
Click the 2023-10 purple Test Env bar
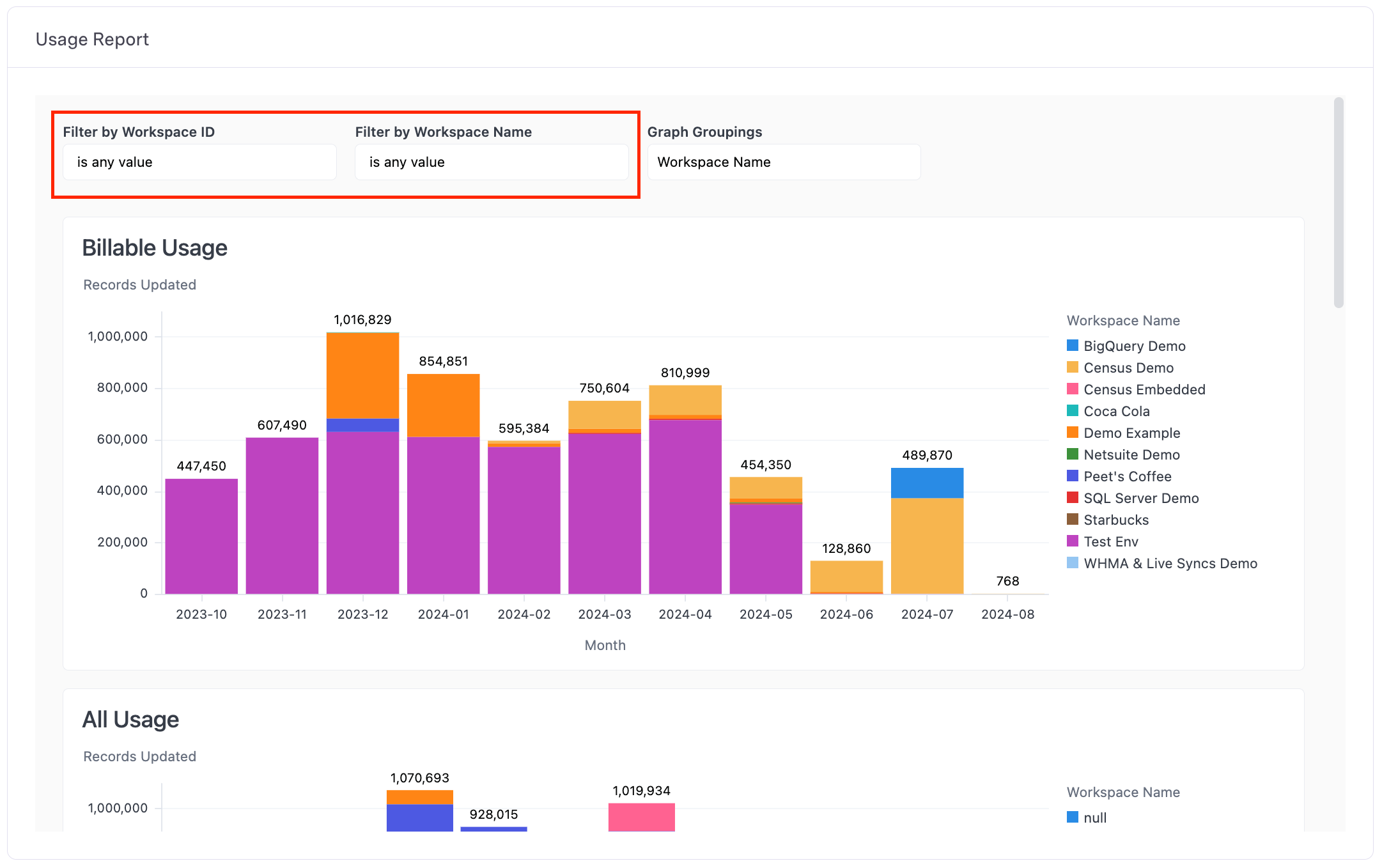point(201,536)
